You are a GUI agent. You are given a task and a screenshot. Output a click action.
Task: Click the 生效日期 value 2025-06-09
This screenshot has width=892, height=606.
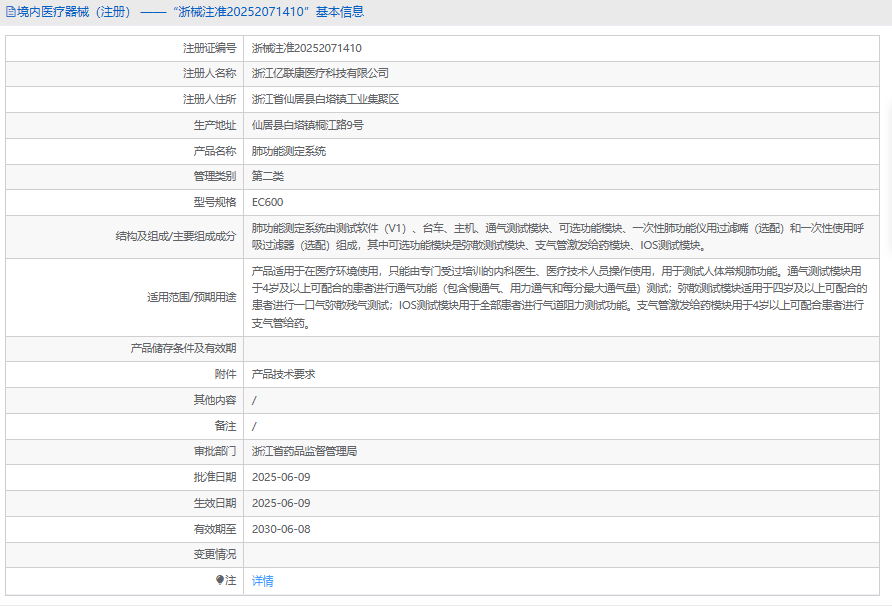pyautogui.click(x=281, y=504)
